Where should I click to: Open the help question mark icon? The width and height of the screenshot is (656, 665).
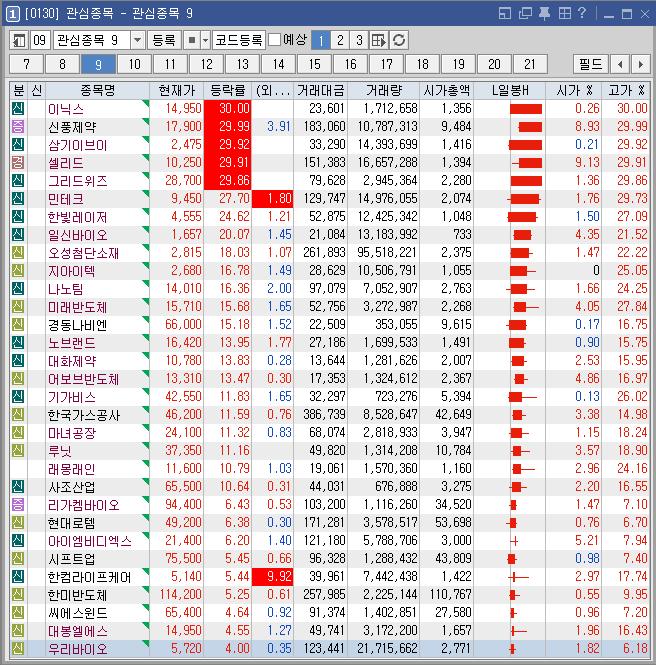click(x=582, y=13)
